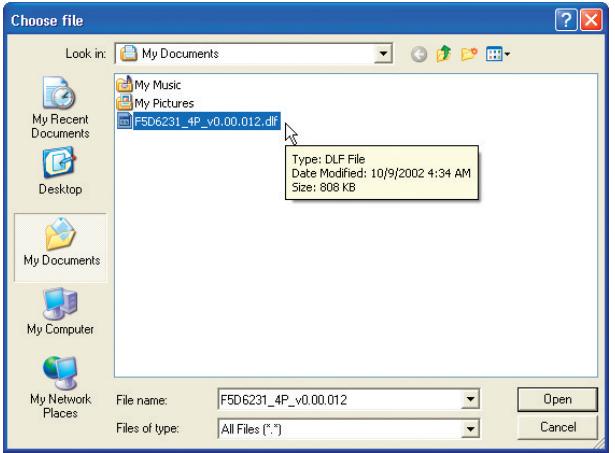Click the Open button
615x453 pixels.
point(557,399)
